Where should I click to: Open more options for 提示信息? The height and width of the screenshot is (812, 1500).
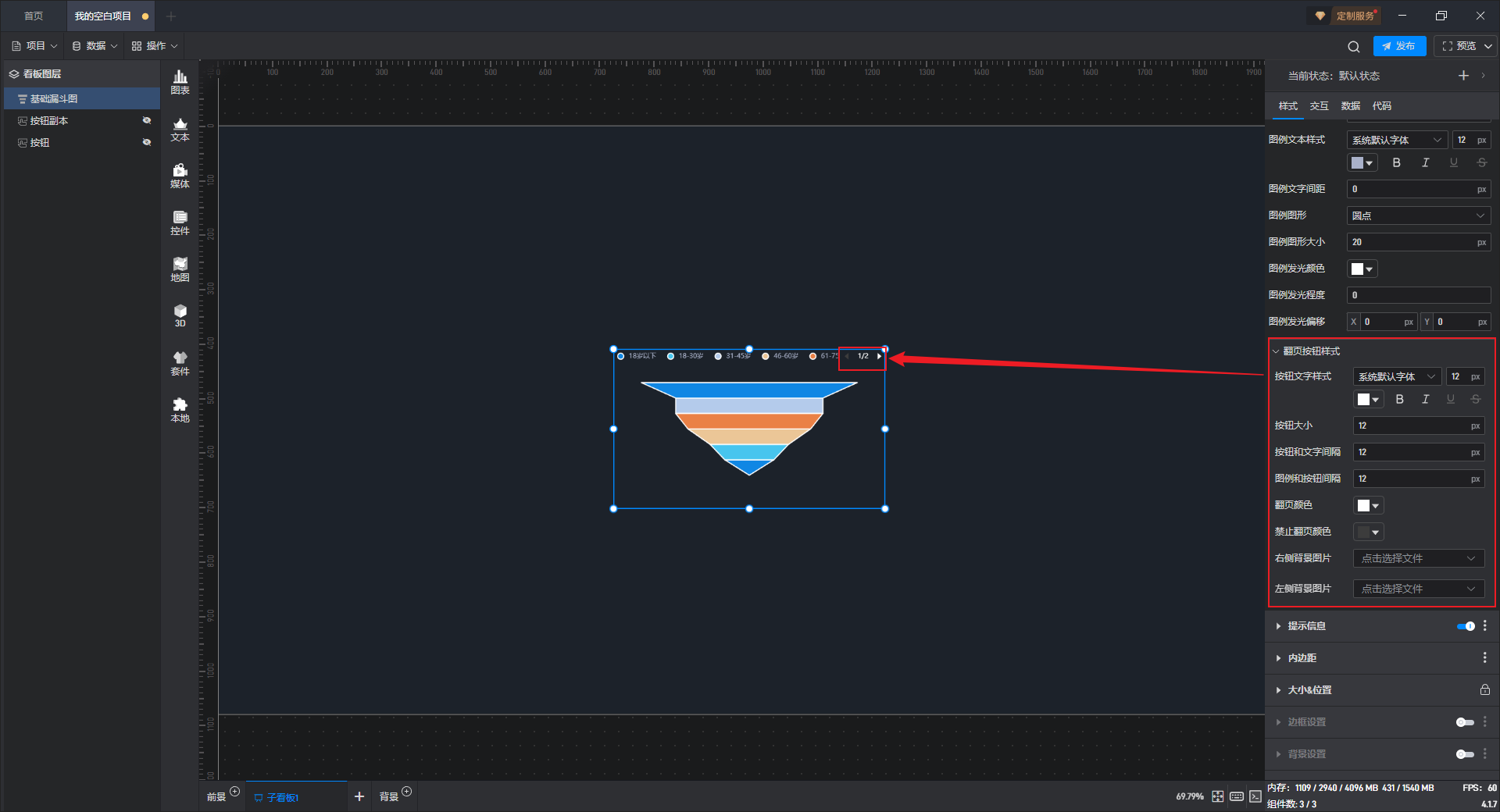coord(1484,626)
